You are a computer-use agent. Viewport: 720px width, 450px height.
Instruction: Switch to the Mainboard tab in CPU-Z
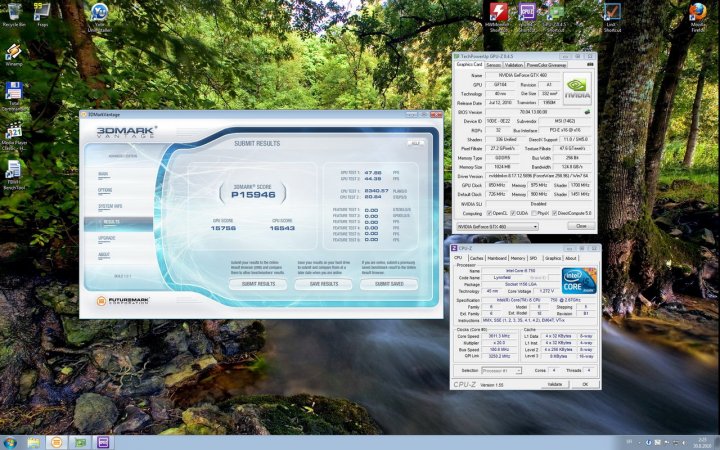point(497,259)
